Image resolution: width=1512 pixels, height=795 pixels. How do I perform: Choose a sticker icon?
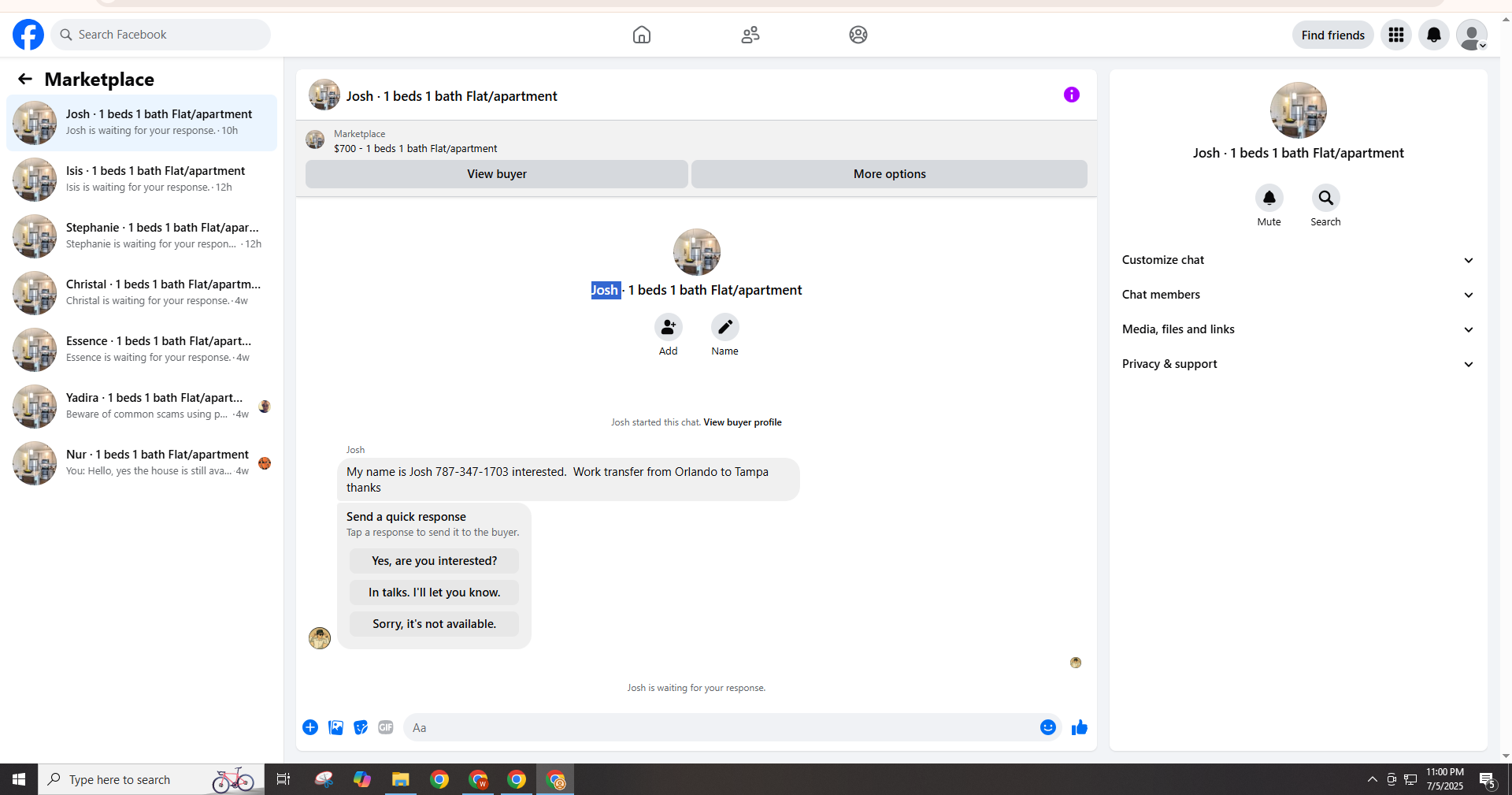361,727
